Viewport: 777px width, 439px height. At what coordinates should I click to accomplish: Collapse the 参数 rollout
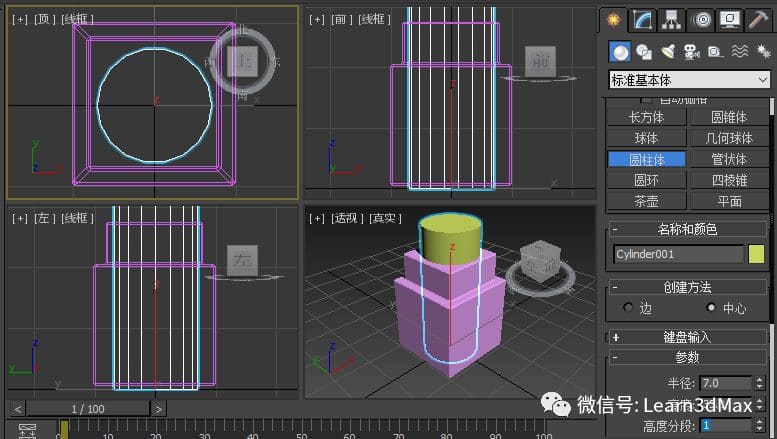687,357
